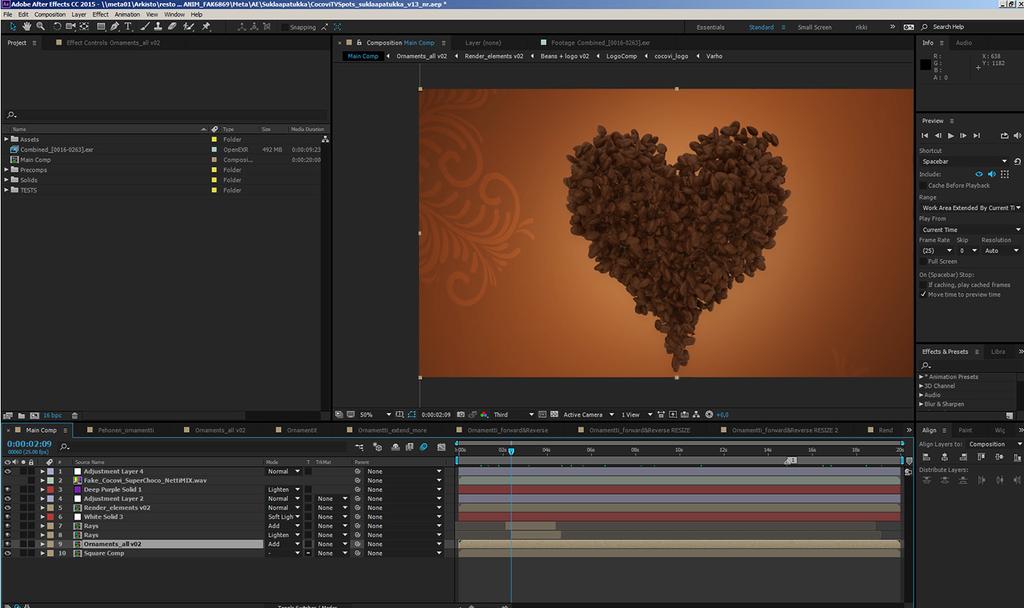Click the new folder icon in Project panel

(22, 415)
